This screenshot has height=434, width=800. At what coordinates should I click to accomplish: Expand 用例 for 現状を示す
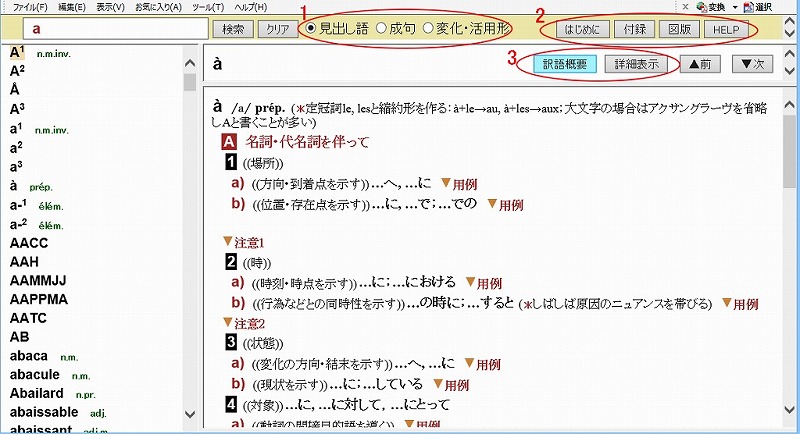pyautogui.click(x=451, y=385)
